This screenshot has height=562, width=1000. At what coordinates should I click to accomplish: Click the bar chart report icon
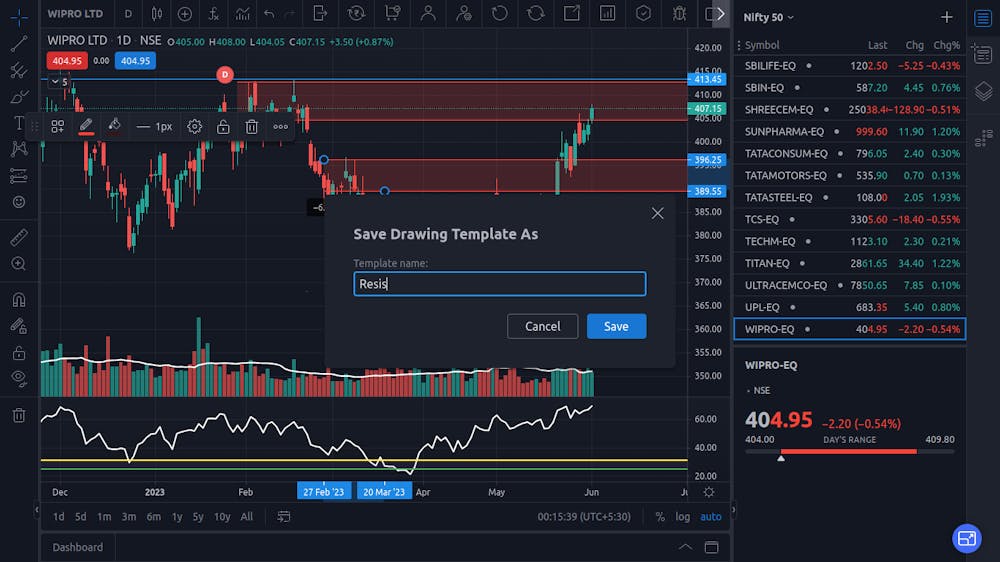(607, 13)
